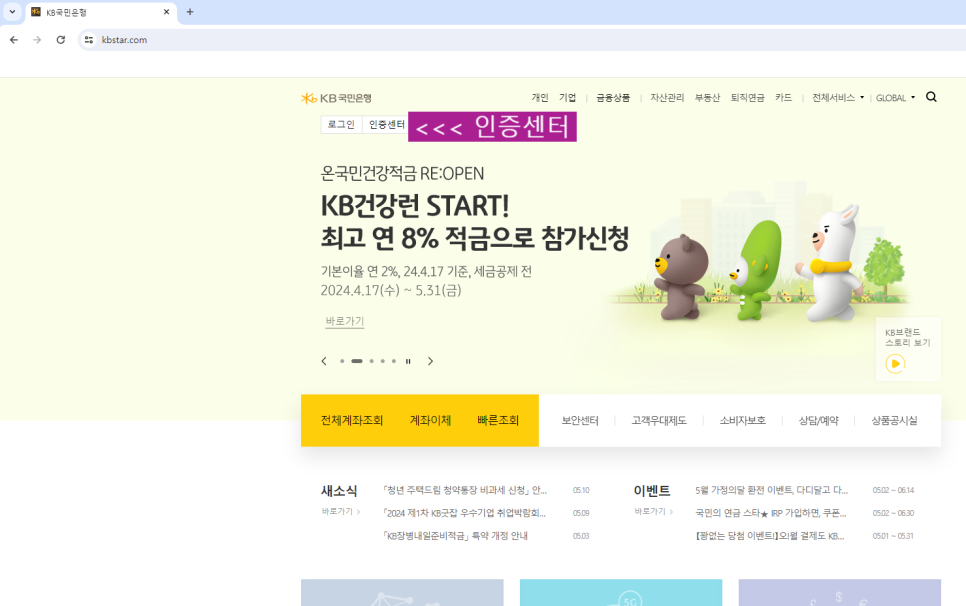Open the 보안센터 link
Screen dimensions: 966x606
pyautogui.click(x=580, y=420)
